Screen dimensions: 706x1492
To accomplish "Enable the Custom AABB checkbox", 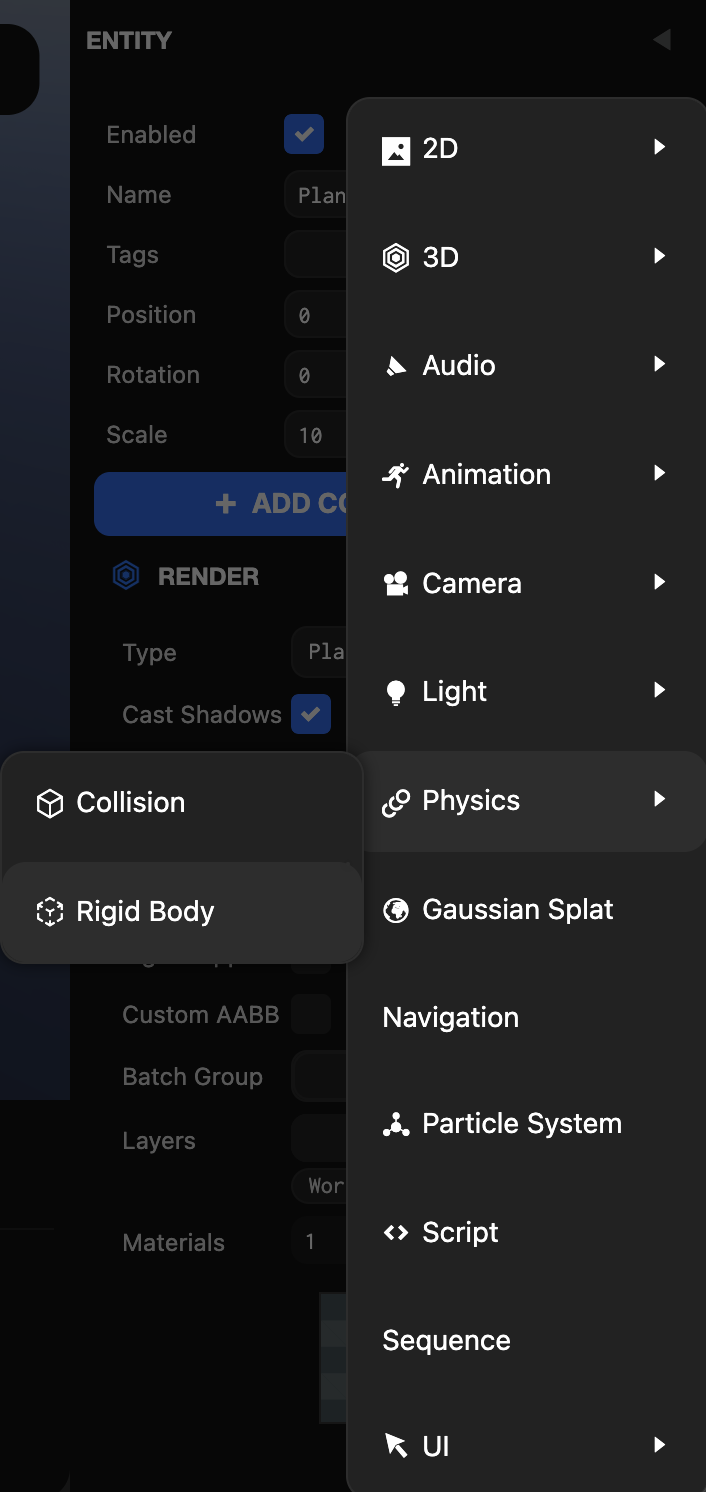I will click(x=311, y=1014).
